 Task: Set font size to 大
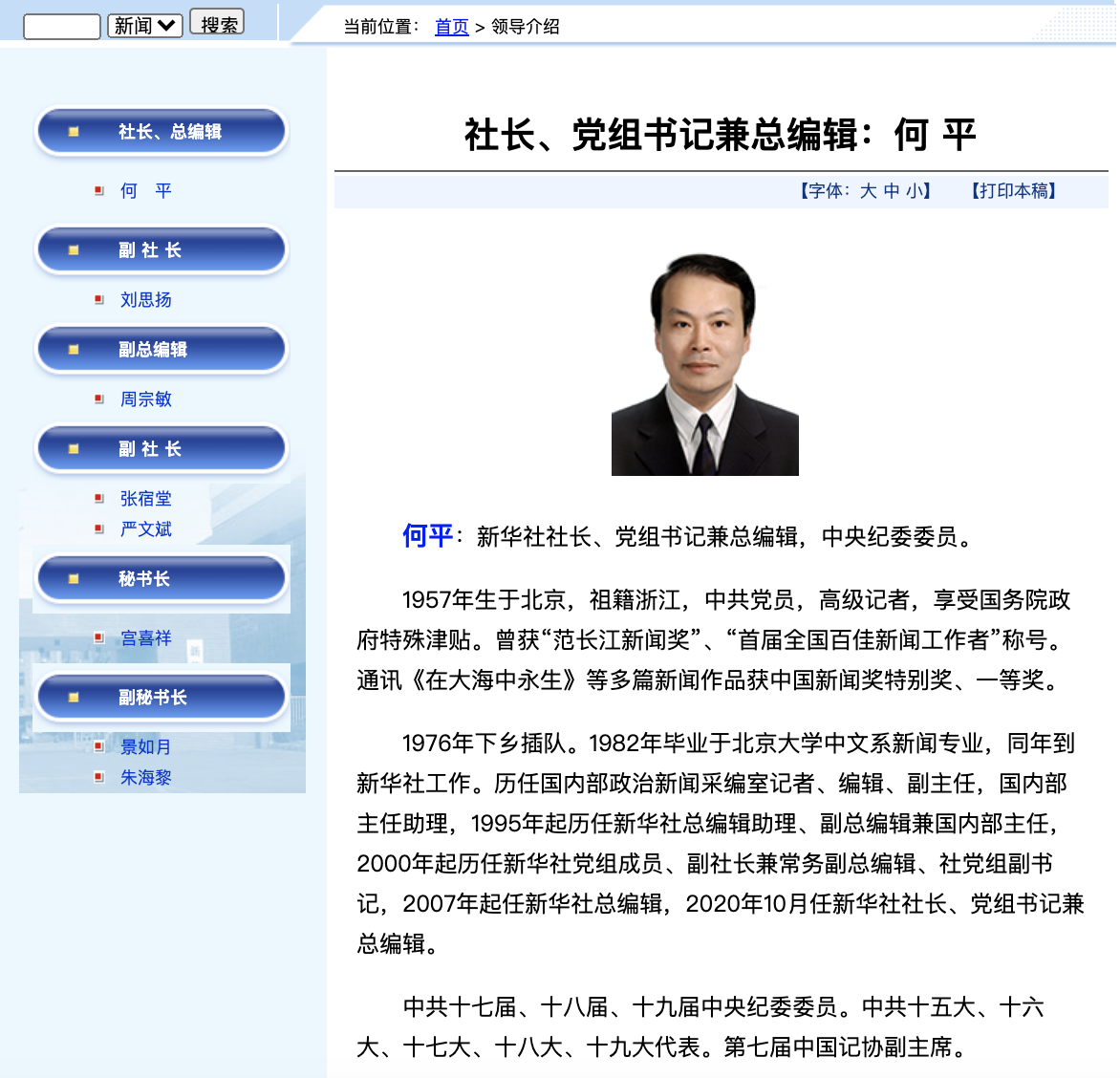click(x=868, y=191)
